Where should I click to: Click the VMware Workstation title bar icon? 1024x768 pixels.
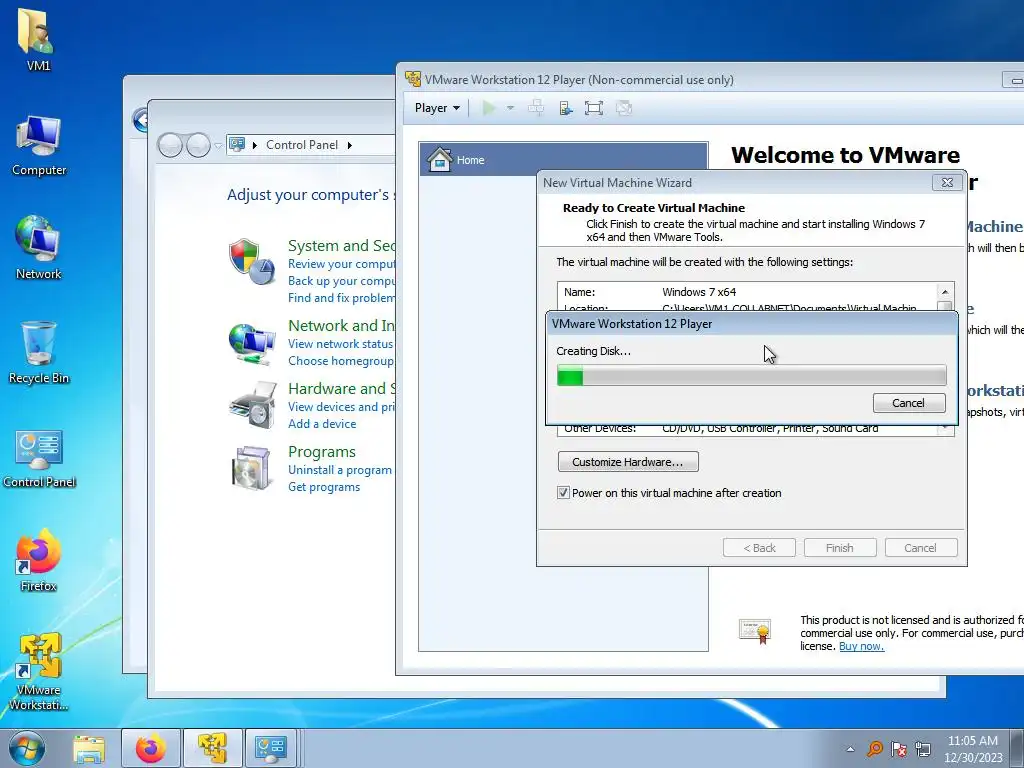pyautogui.click(x=413, y=79)
